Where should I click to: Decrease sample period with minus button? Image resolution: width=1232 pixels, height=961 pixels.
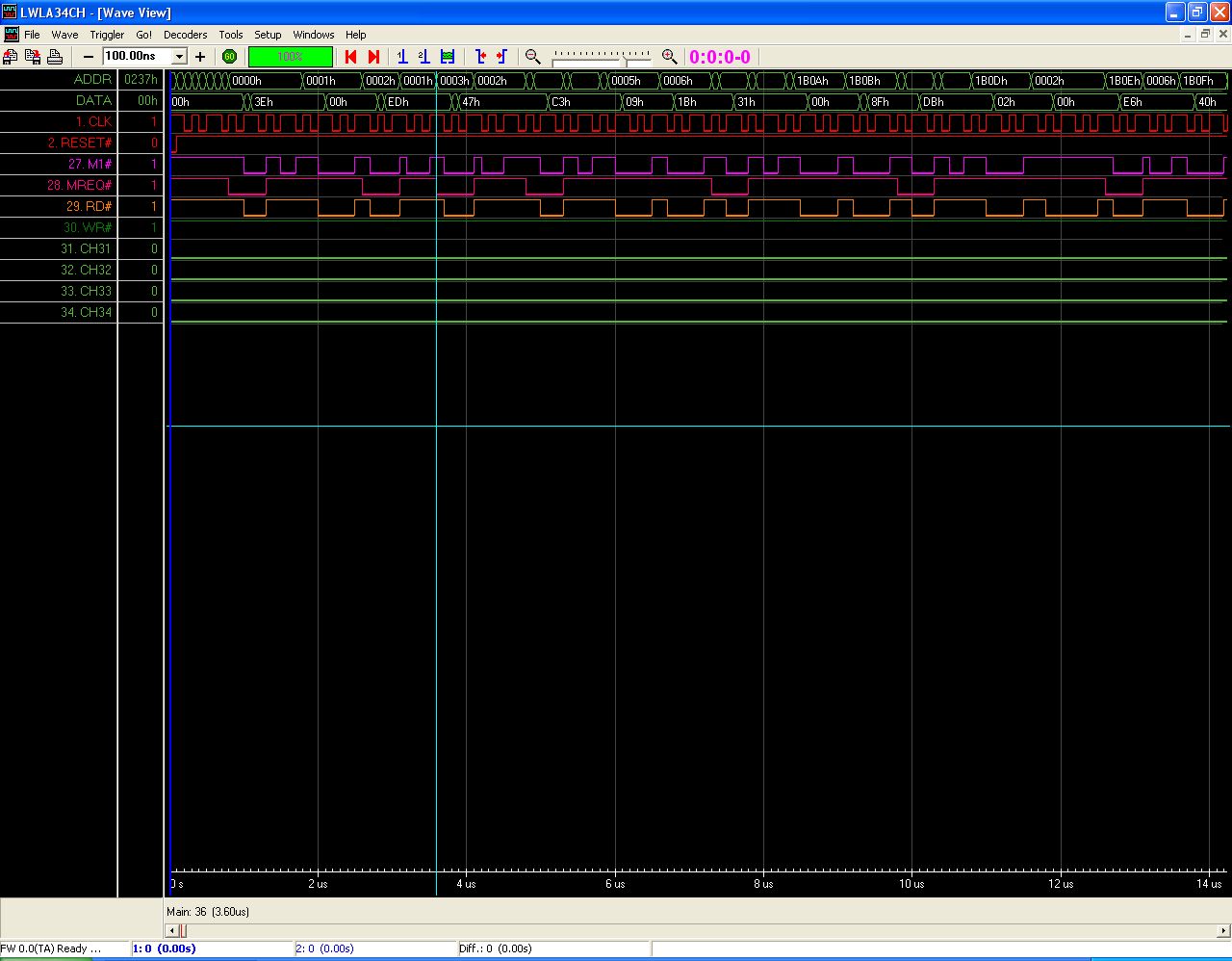click(89, 57)
